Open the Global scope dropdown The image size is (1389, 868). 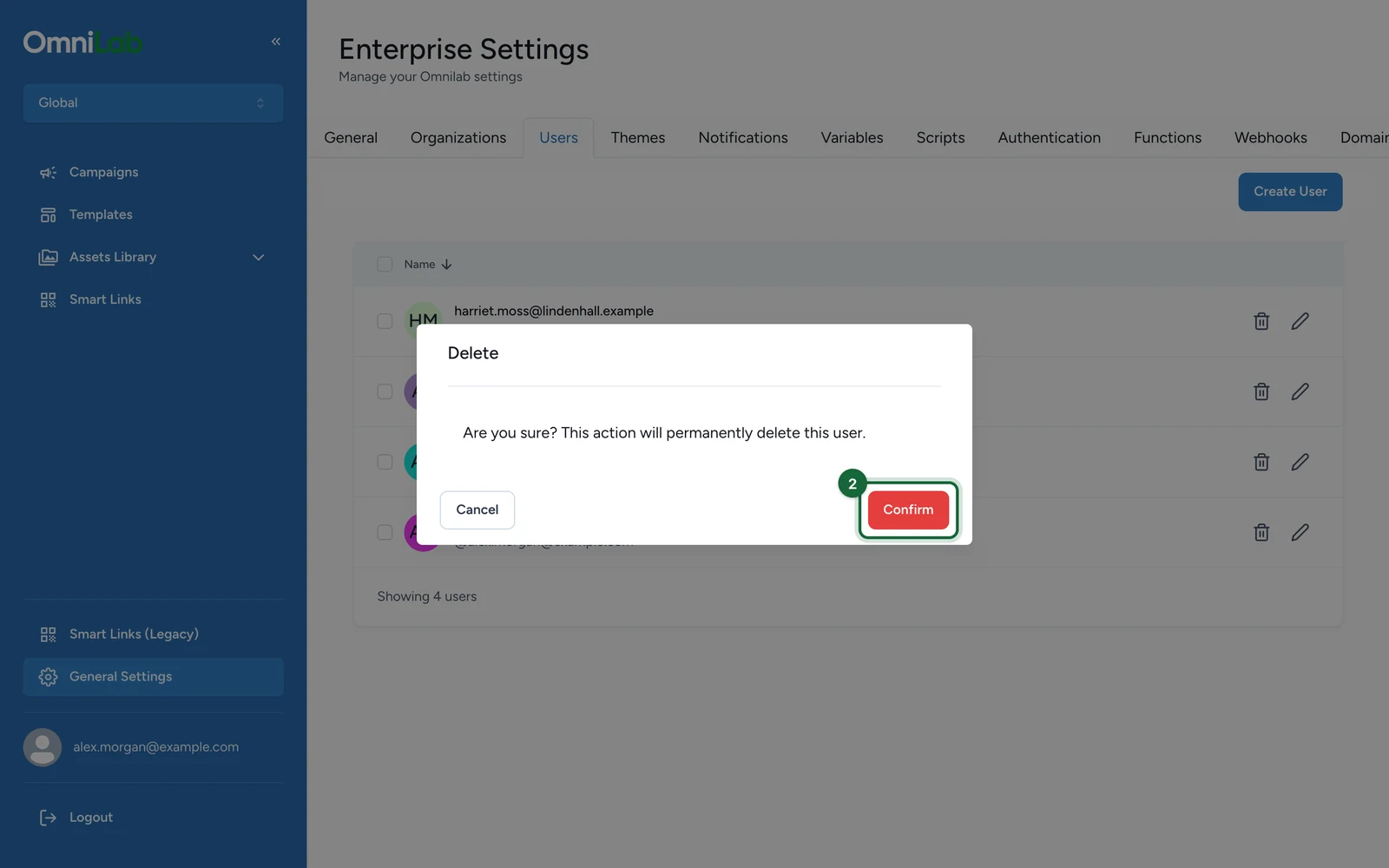(x=153, y=103)
